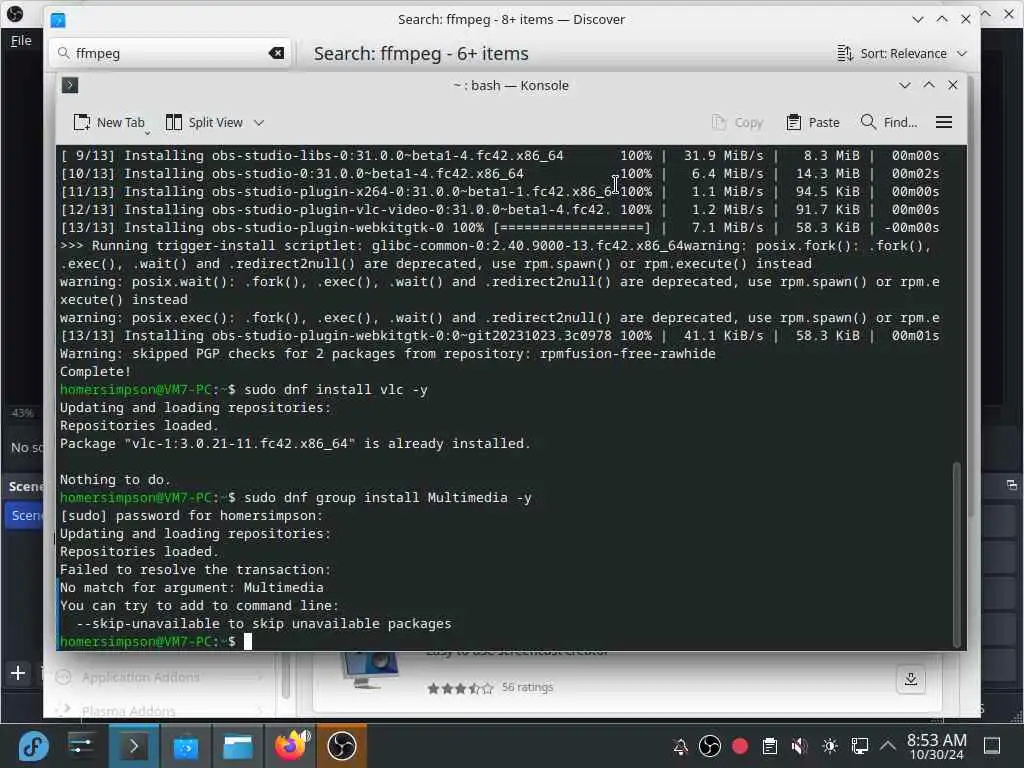Open the clock showing 8:53 AM
1024x768 pixels.
tap(936, 746)
